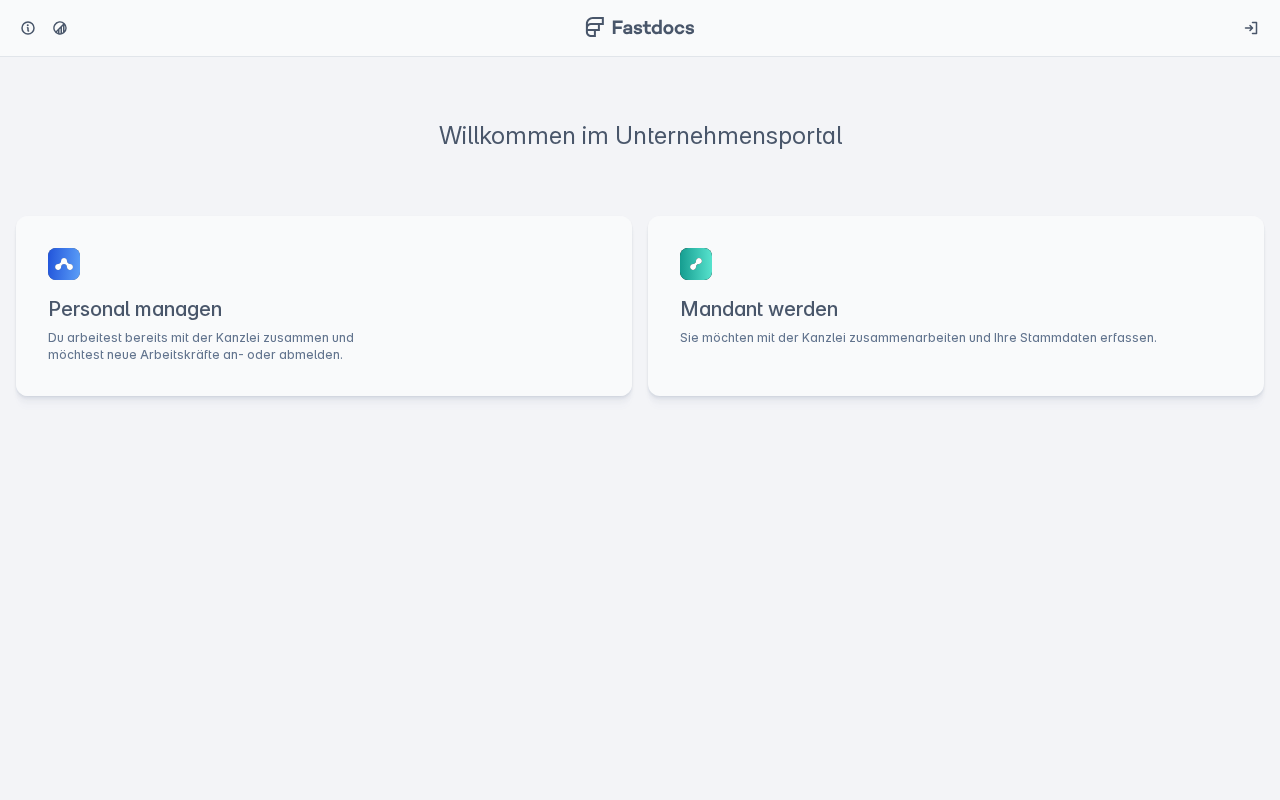
Task: Click the 'Sie möchten mit der Kanzlei' description
Action: click(918, 338)
